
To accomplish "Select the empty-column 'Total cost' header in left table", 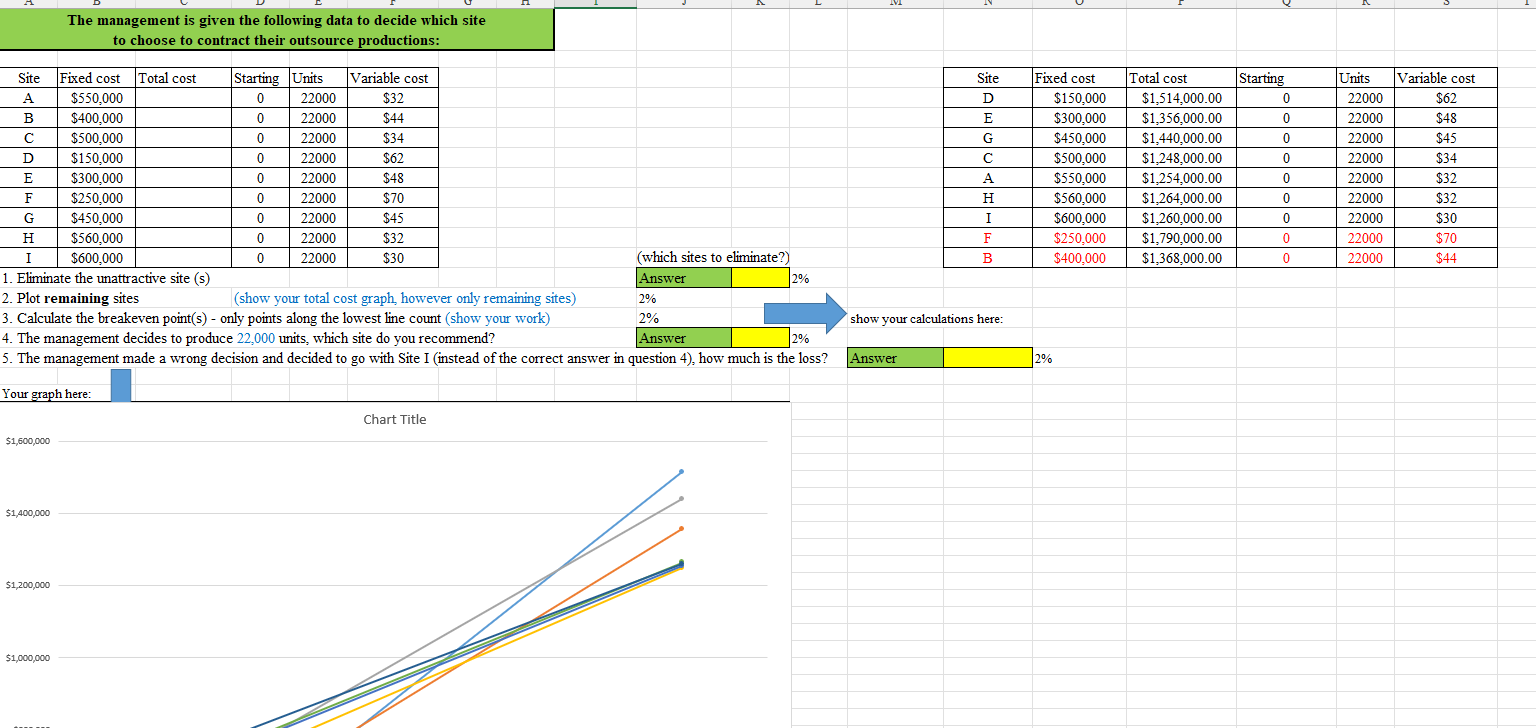I will point(183,78).
